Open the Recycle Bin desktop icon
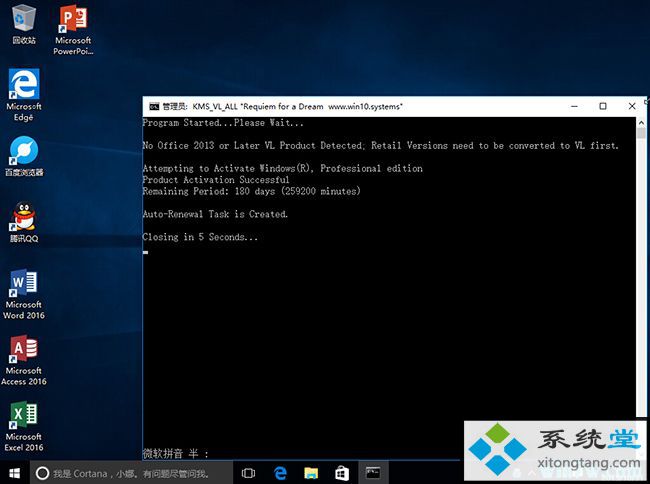This screenshot has height=484, width=650. (x=24, y=24)
